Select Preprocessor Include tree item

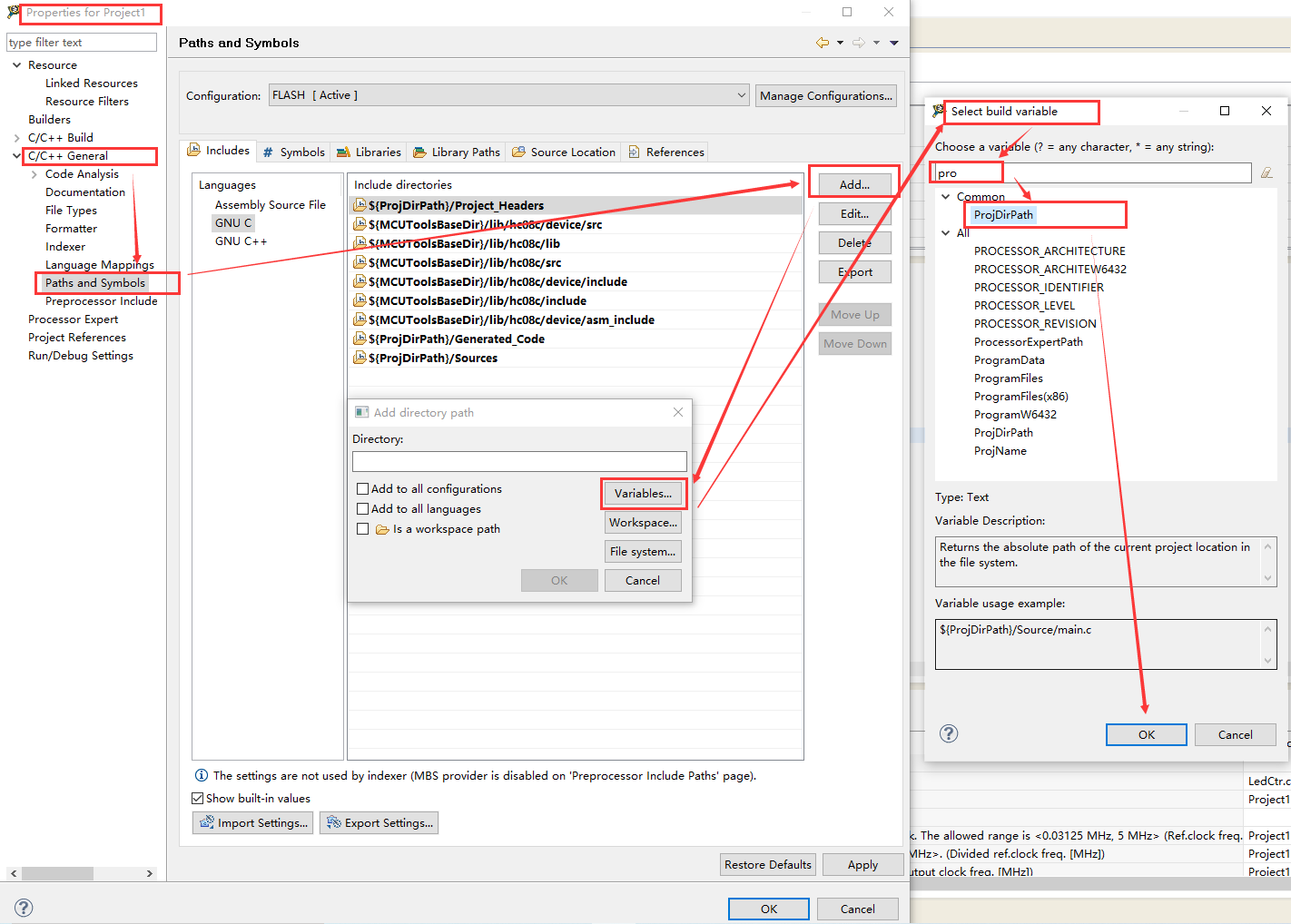[102, 301]
